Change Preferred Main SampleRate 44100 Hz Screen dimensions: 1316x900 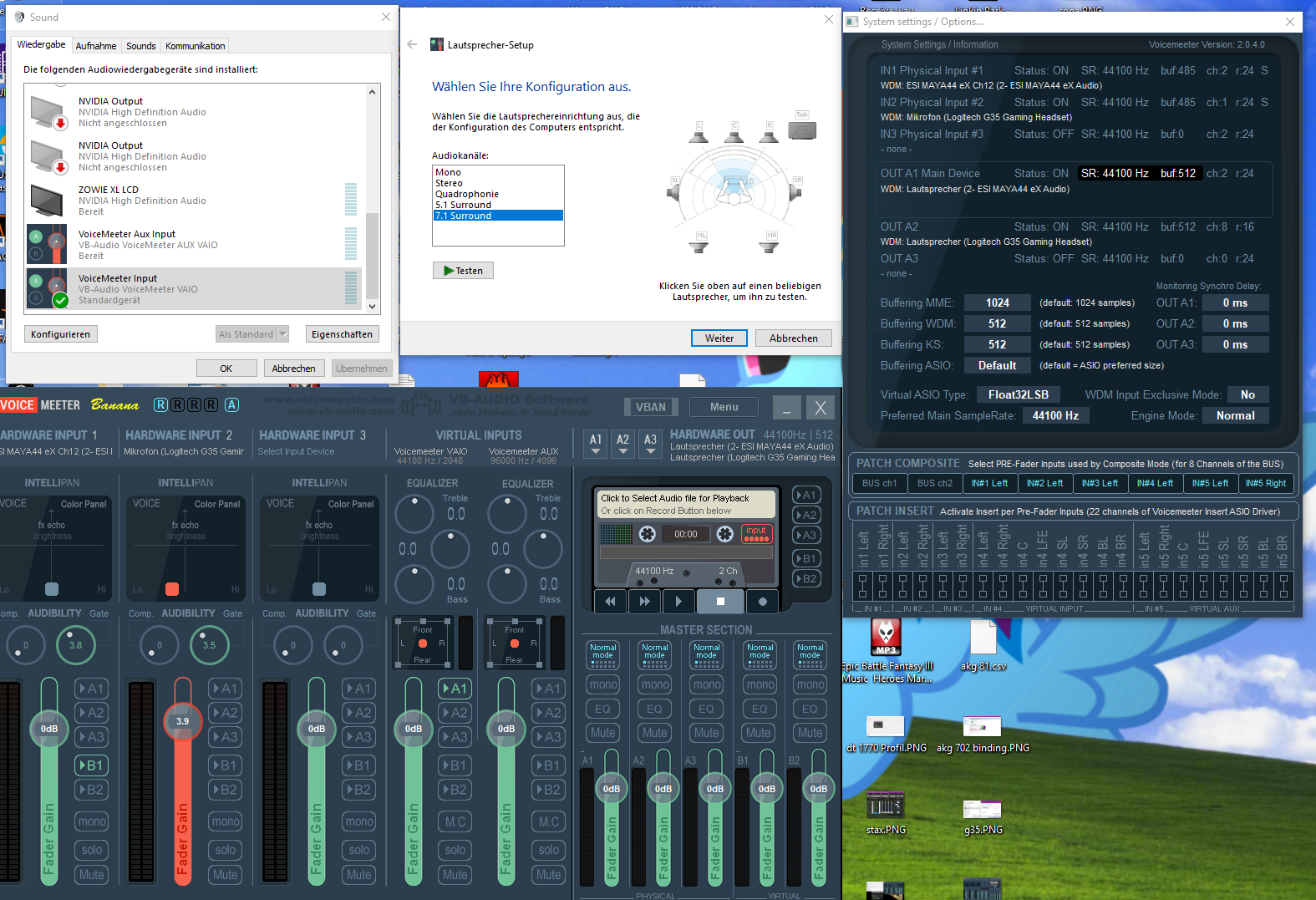tap(1055, 415)
